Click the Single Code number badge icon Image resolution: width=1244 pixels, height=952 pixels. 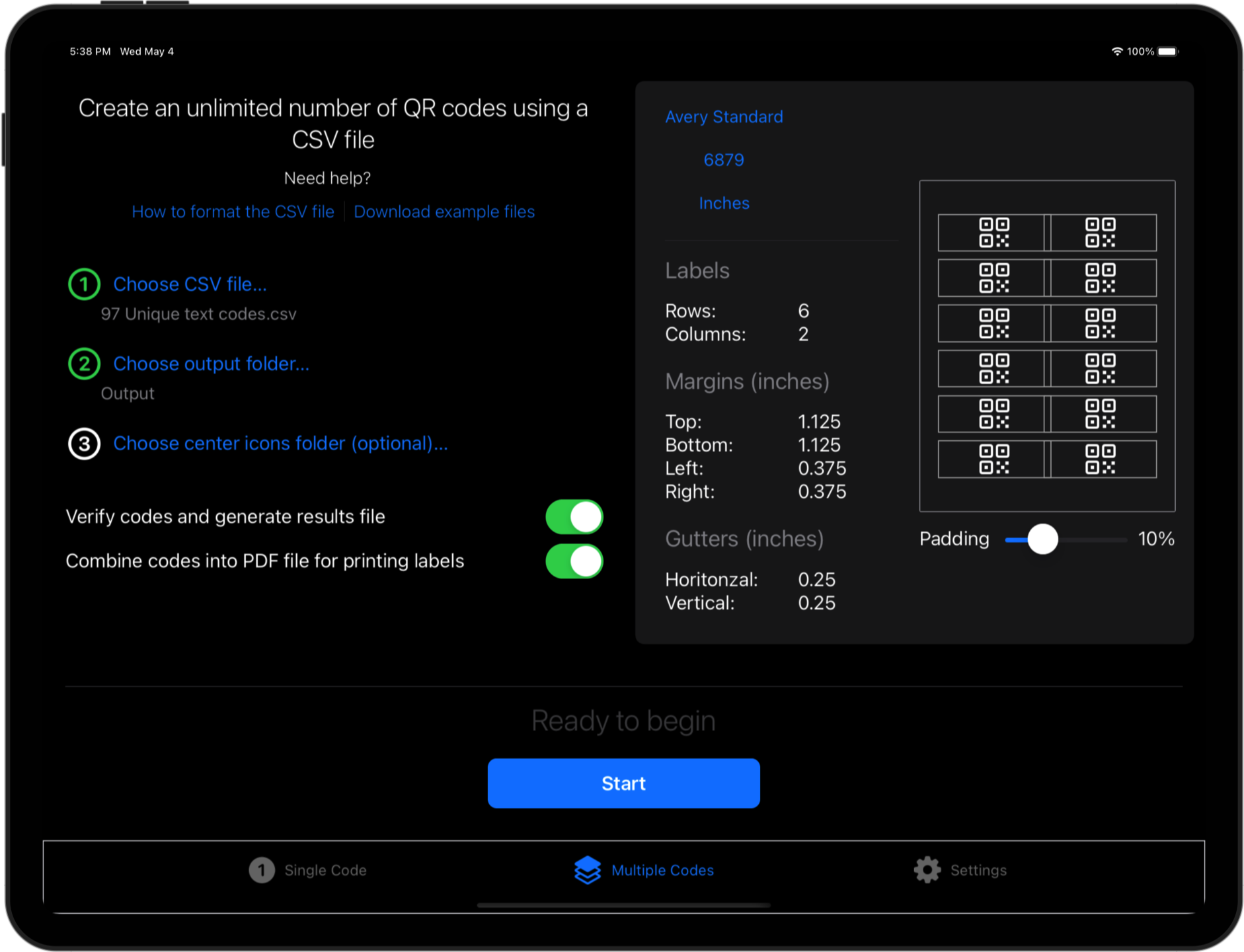pos(261,870)
